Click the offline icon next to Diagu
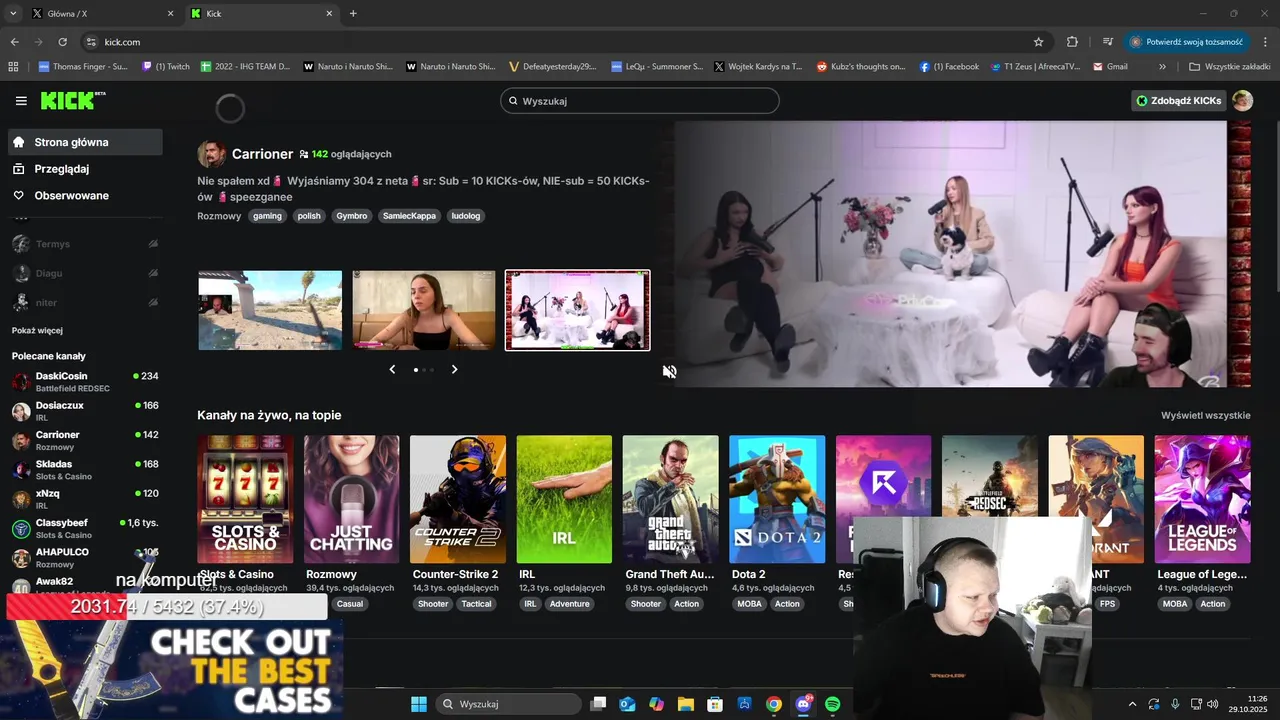Screen dimensions: 1280x720 point(153,273)
